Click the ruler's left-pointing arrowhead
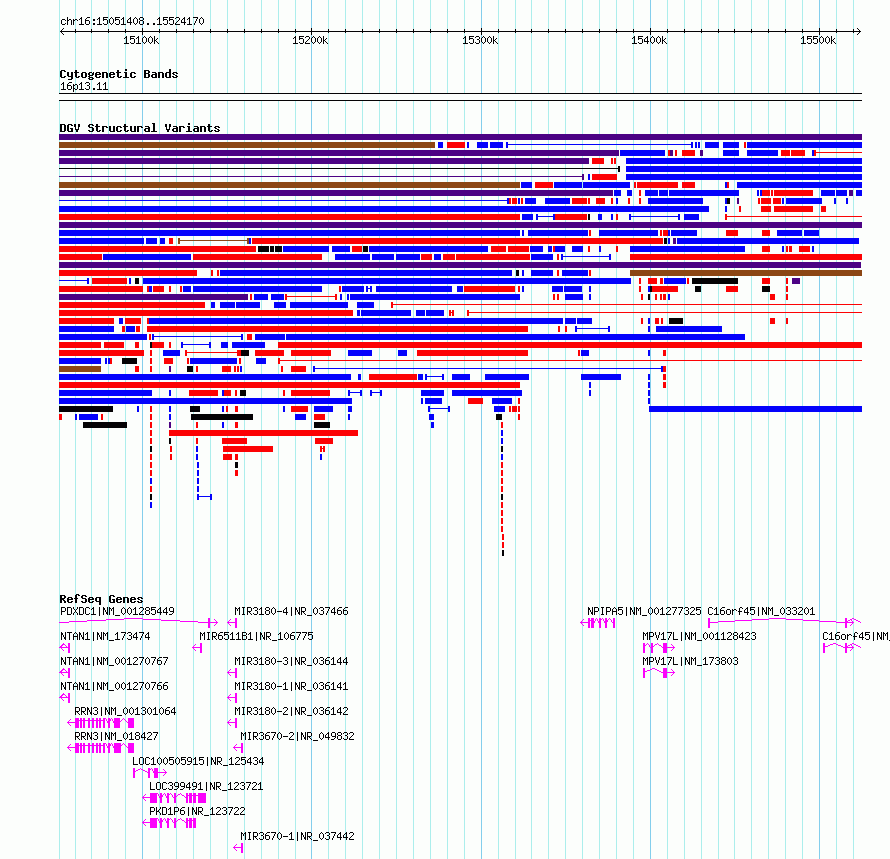Viewport: 890px width, 859px height. 62,32
